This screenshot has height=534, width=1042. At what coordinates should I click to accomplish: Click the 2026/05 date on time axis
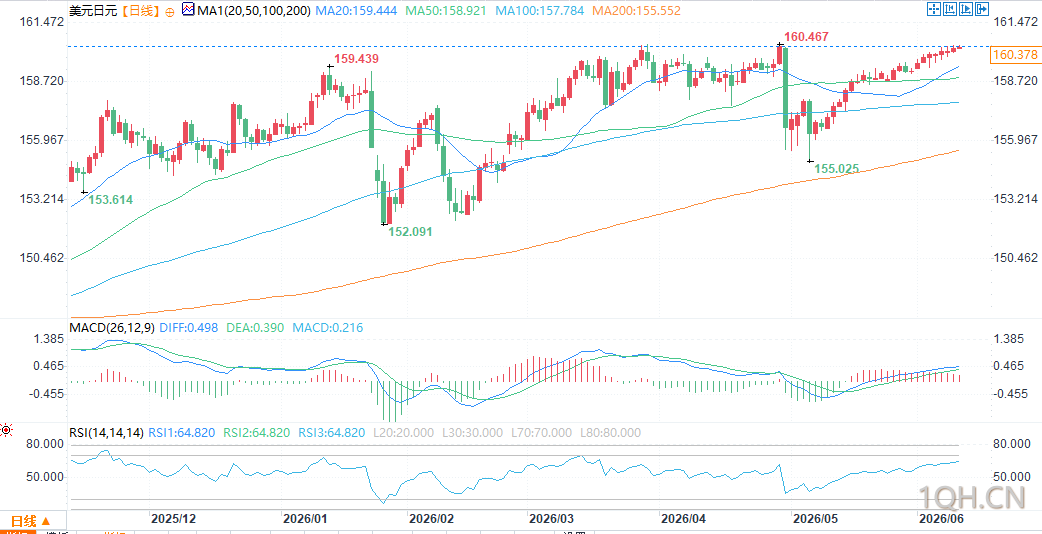[x=815, y=517]
